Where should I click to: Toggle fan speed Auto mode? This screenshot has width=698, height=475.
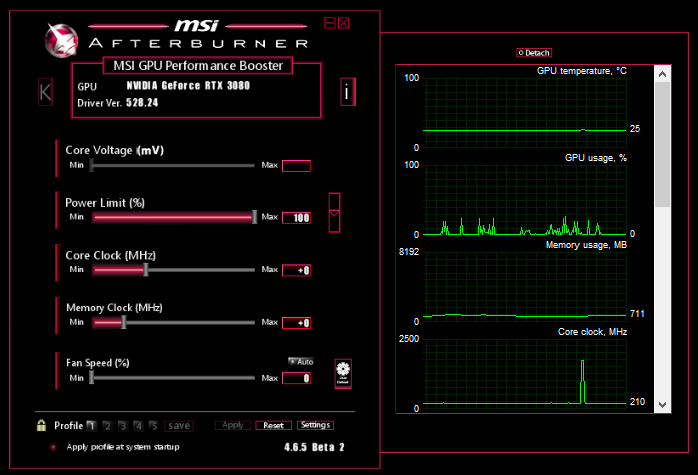pyautogui.click(x=301, y=362)
